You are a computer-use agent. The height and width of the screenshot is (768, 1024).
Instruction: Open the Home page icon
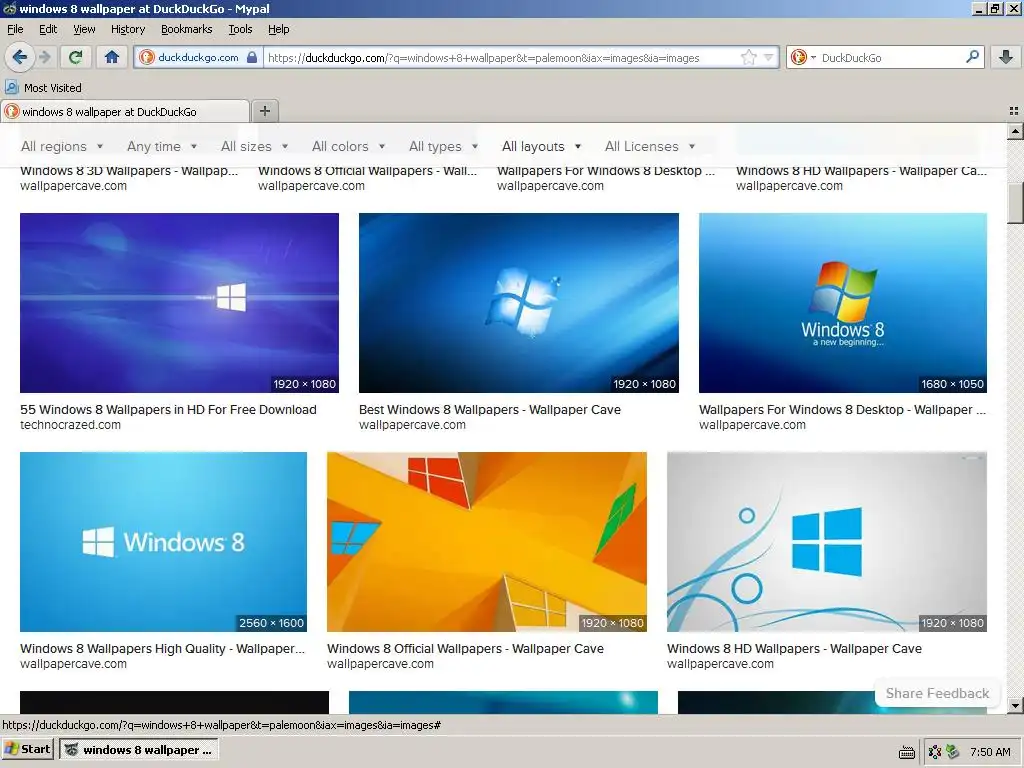pyautogui.click(x=112, y=57)
